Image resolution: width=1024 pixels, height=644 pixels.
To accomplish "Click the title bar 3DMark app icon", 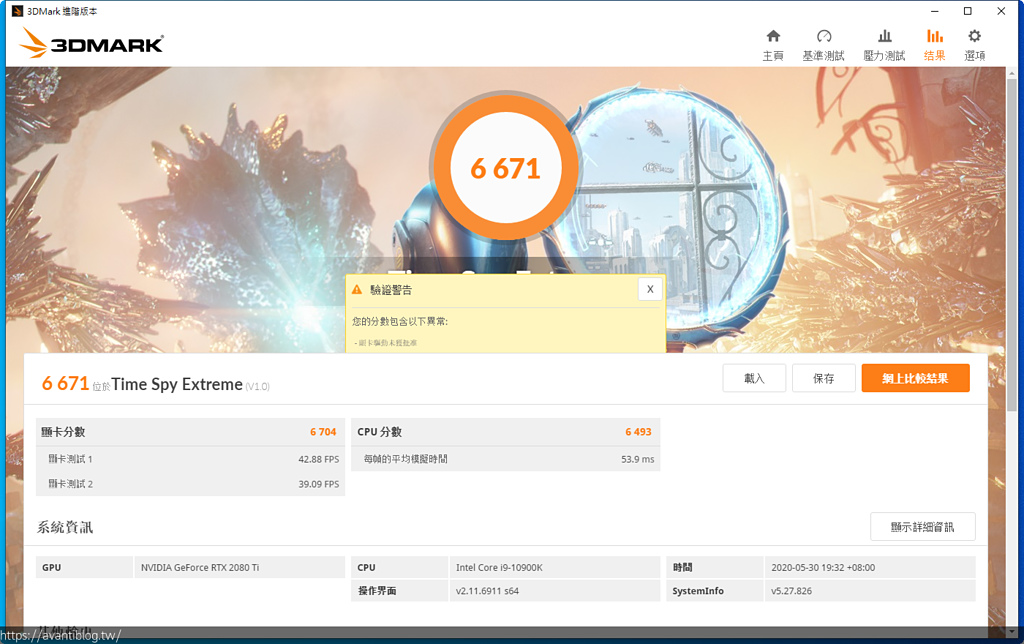I will 18,11.
